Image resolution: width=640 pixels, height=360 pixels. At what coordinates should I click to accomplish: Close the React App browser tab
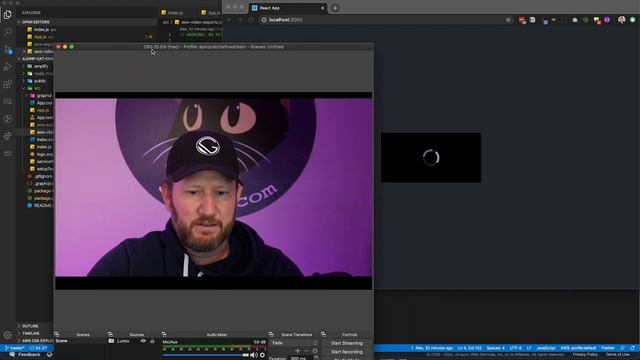(322, 8)
